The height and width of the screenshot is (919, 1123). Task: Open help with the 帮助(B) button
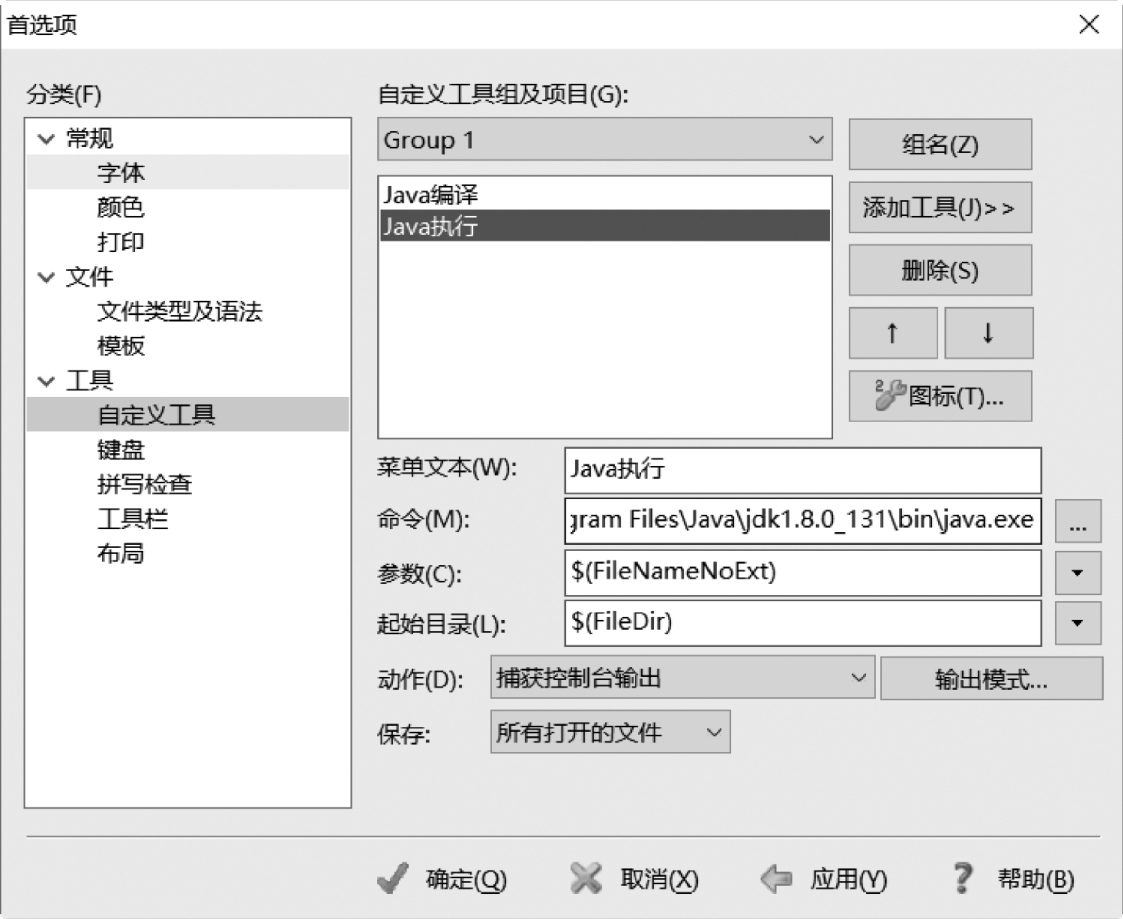tap(1013, 879)
